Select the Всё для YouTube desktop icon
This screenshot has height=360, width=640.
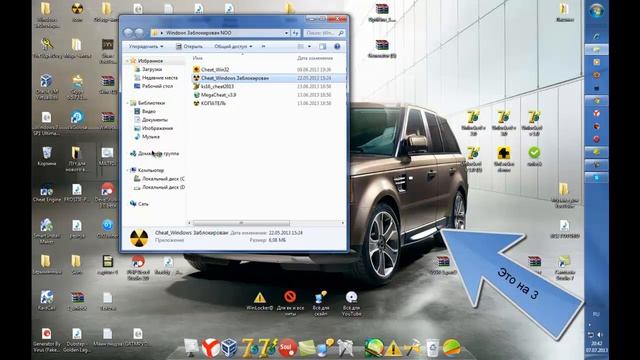(x=351, y=304)
